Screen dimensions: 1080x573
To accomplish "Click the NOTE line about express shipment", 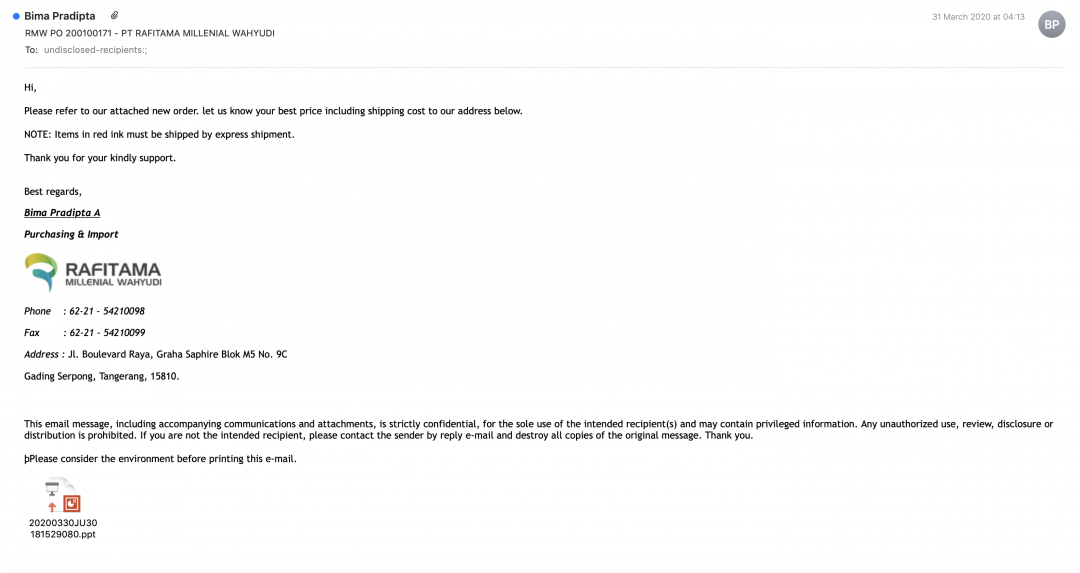I will (159, 134).
